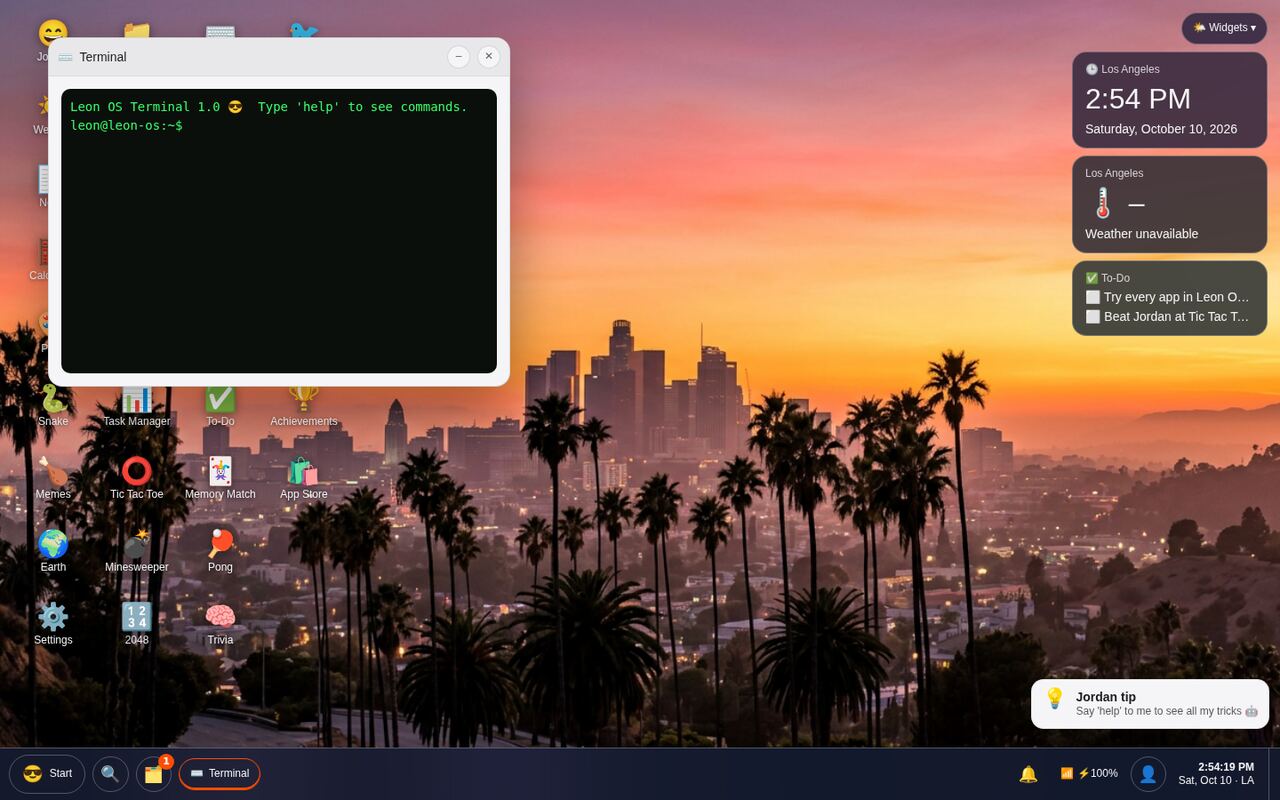Screen dimensions: 1280x800
Task: Click the search magnifier in the taskbar
Action: click(x=110, y=773)
